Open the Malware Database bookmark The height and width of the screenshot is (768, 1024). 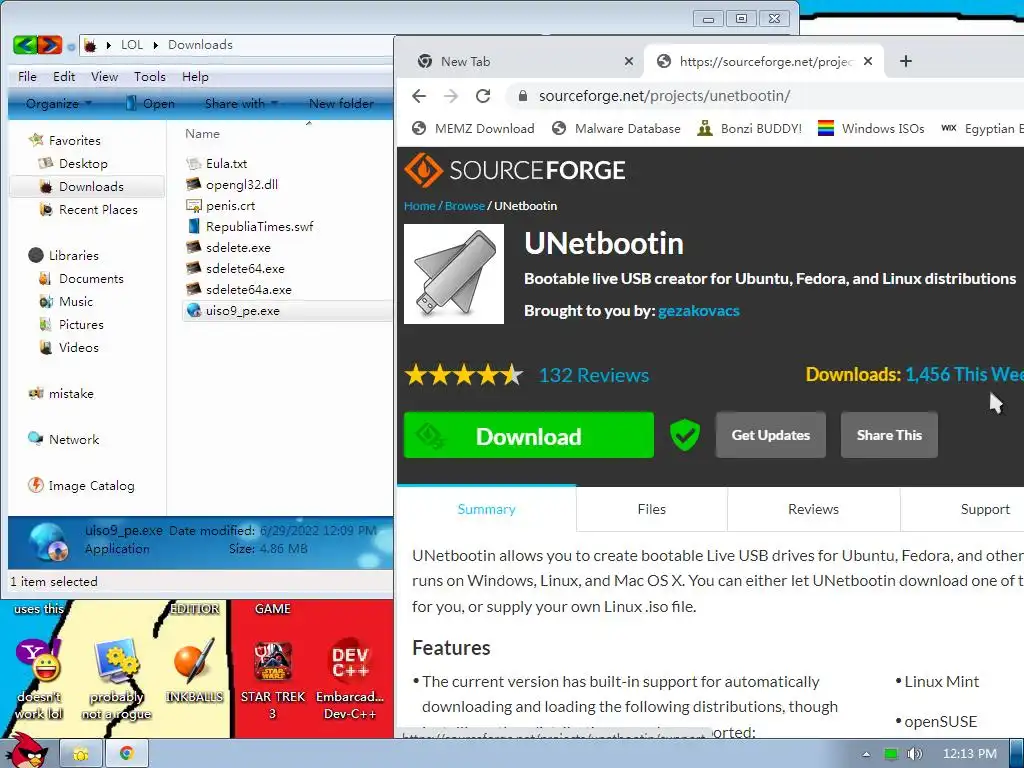616,129
